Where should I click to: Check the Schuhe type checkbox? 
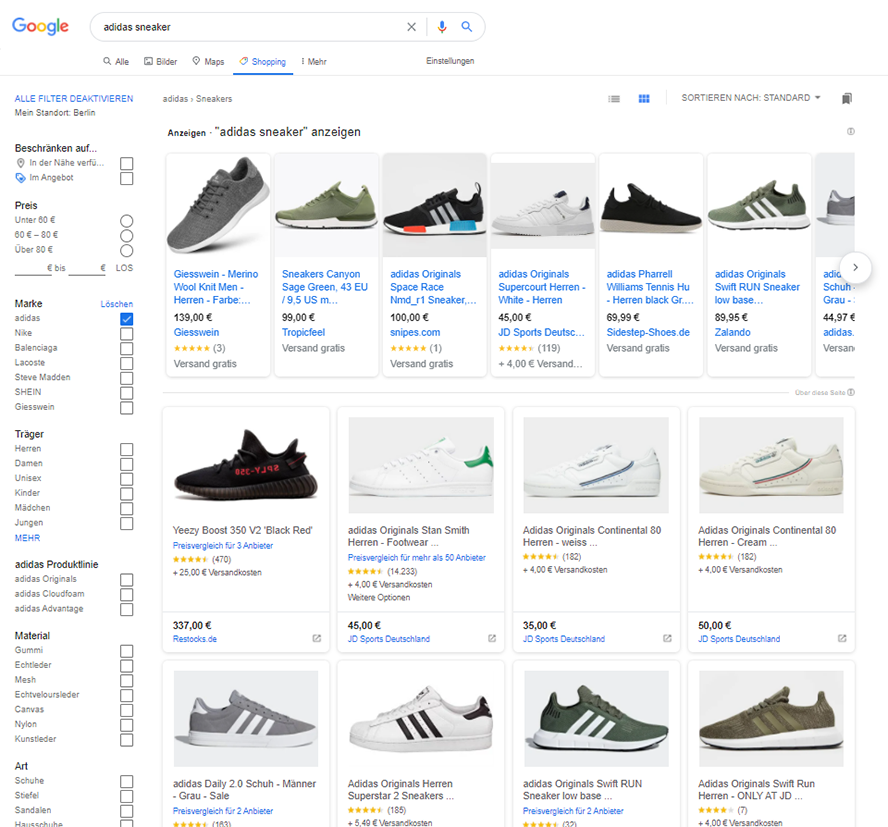tap(127, 781)
